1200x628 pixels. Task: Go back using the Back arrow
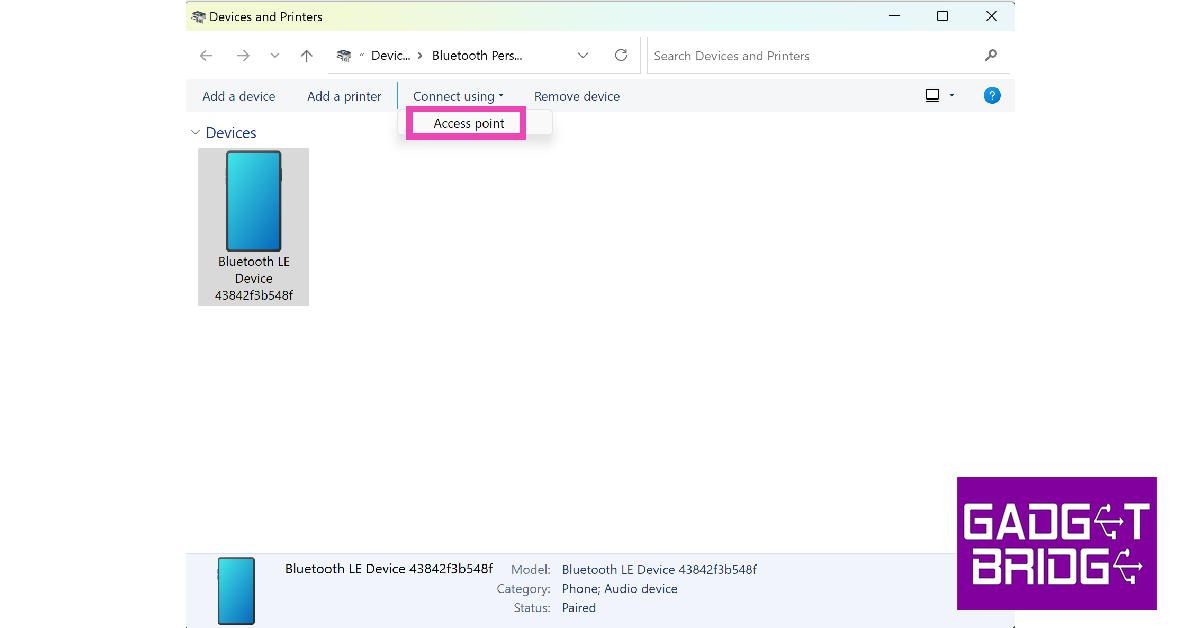click(206, 56)
